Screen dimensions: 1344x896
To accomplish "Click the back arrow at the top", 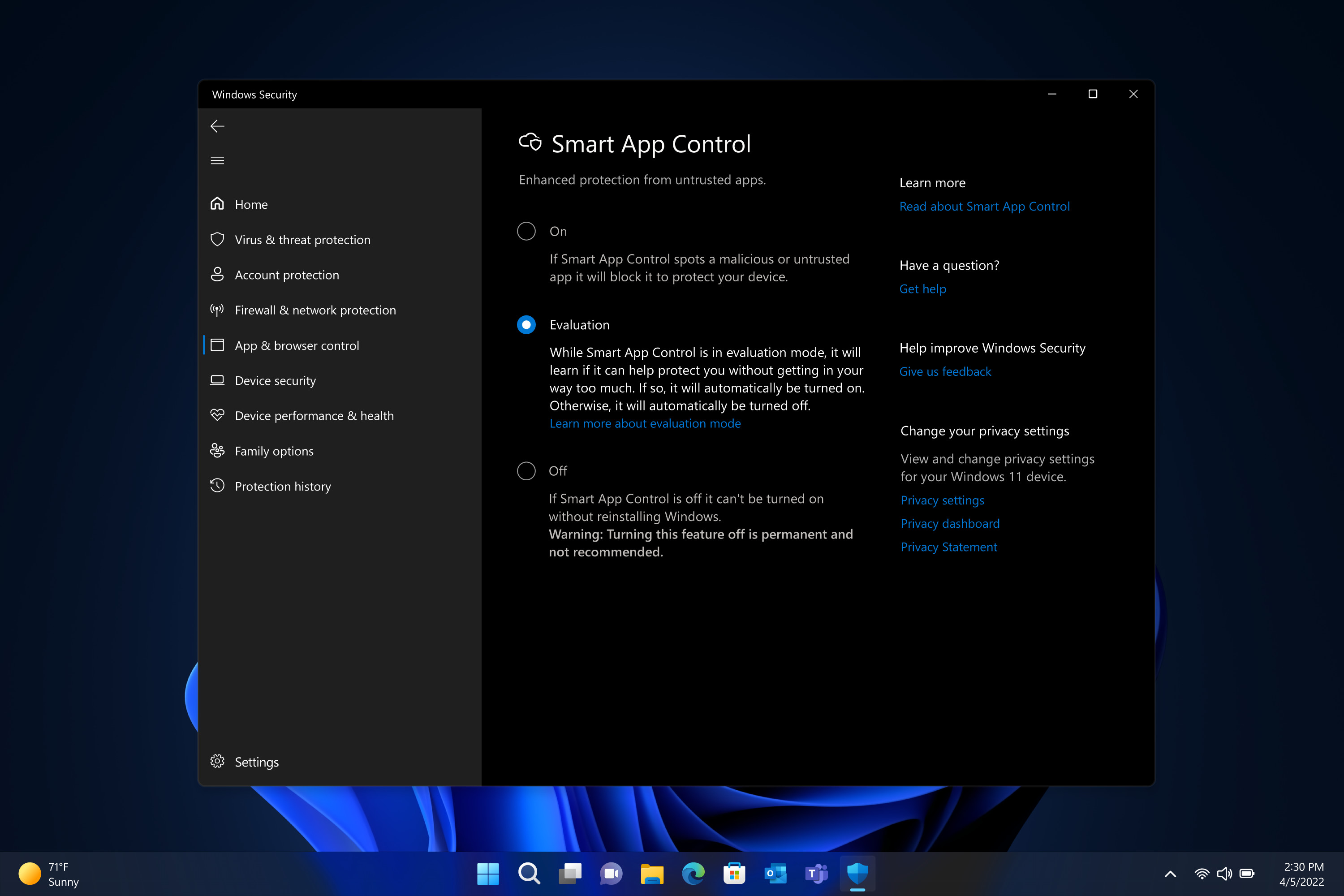I will (218, 126).
